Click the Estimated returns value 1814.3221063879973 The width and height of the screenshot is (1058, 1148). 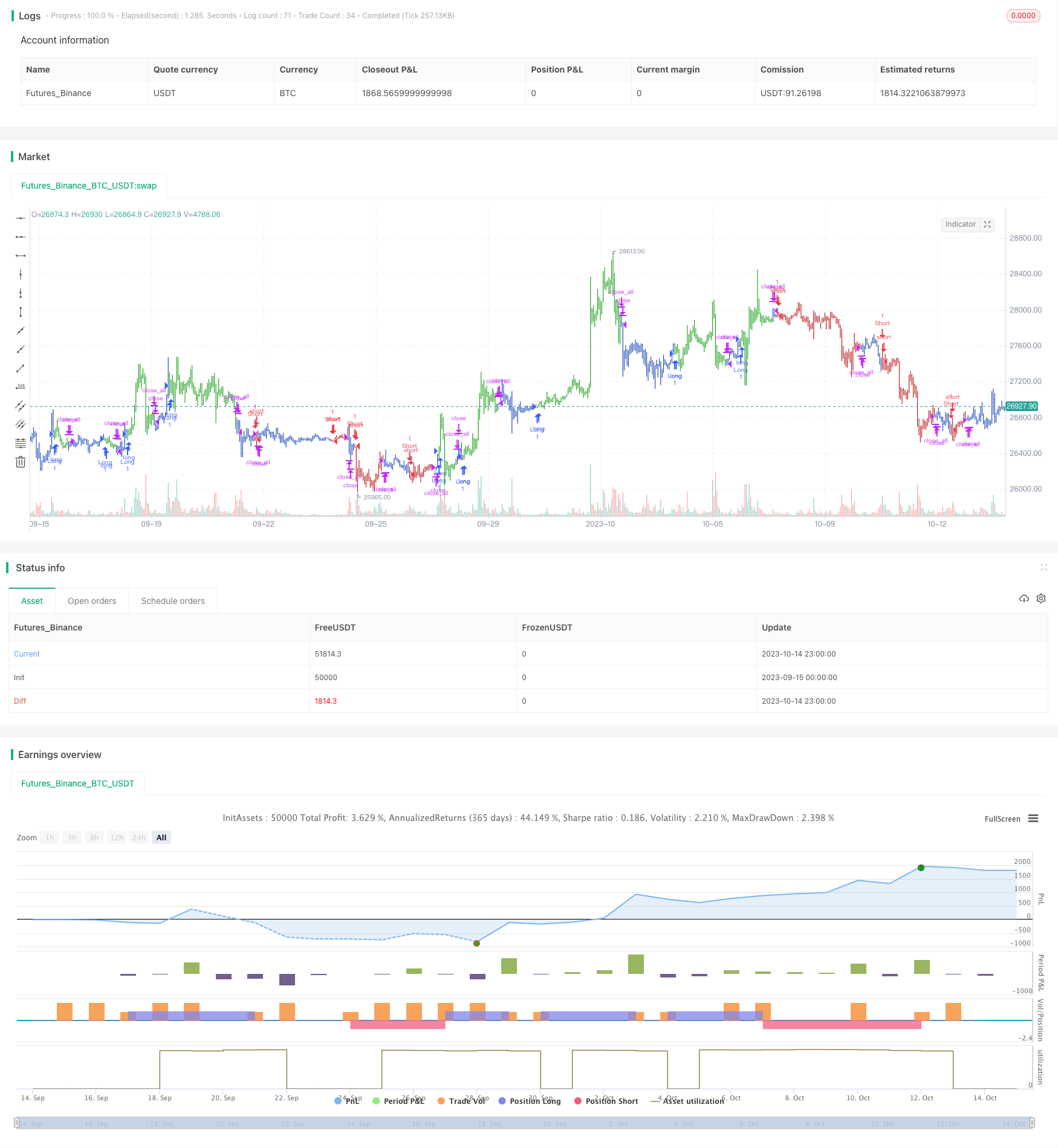(x=923, y=93)
